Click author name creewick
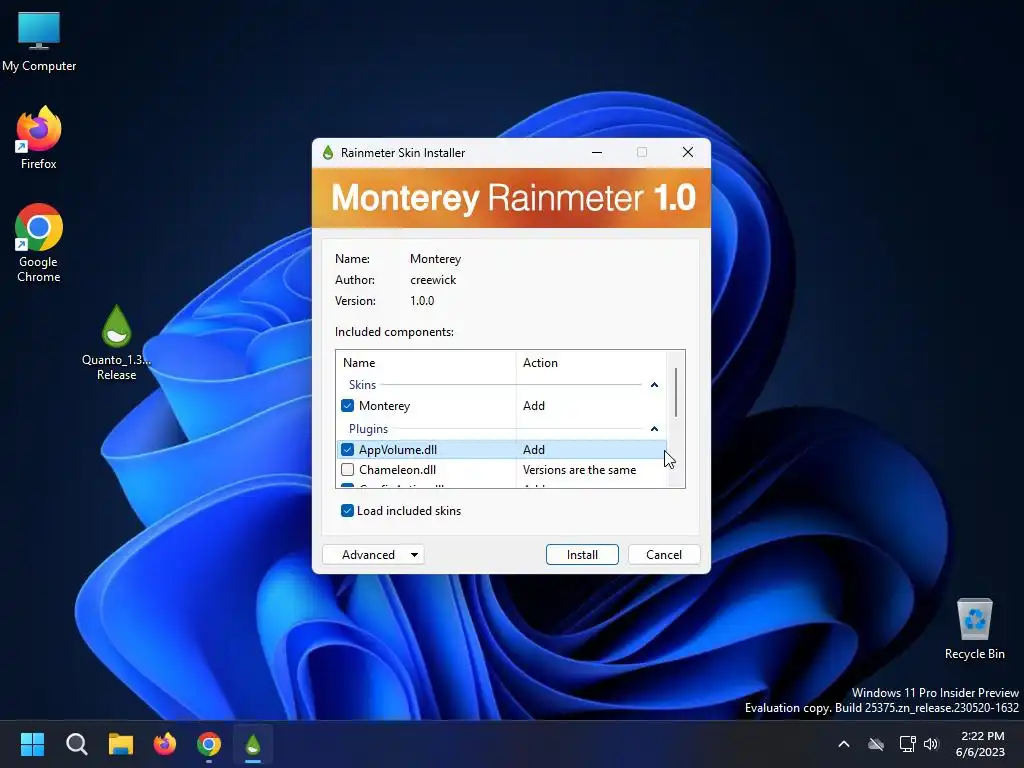The height and width of the screenshot is (768, 1024). 433,280
